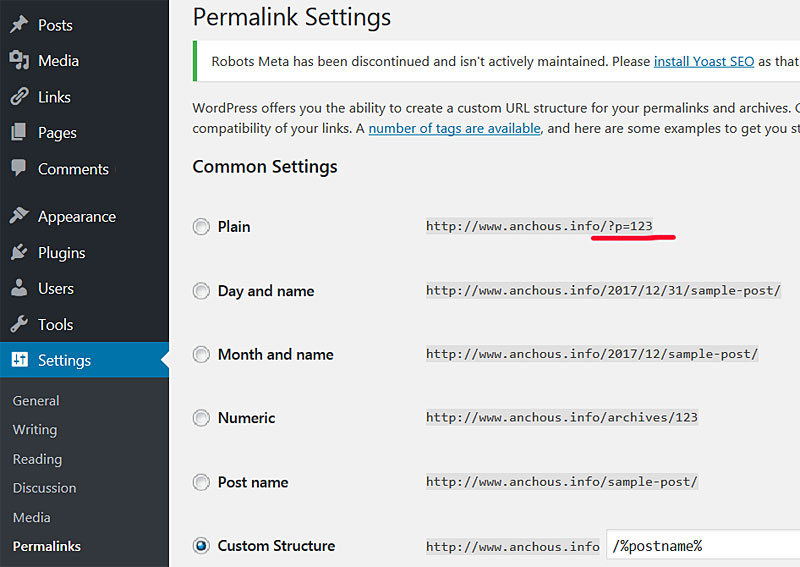Choose the Day and name radio option

(x=201, y=291)
